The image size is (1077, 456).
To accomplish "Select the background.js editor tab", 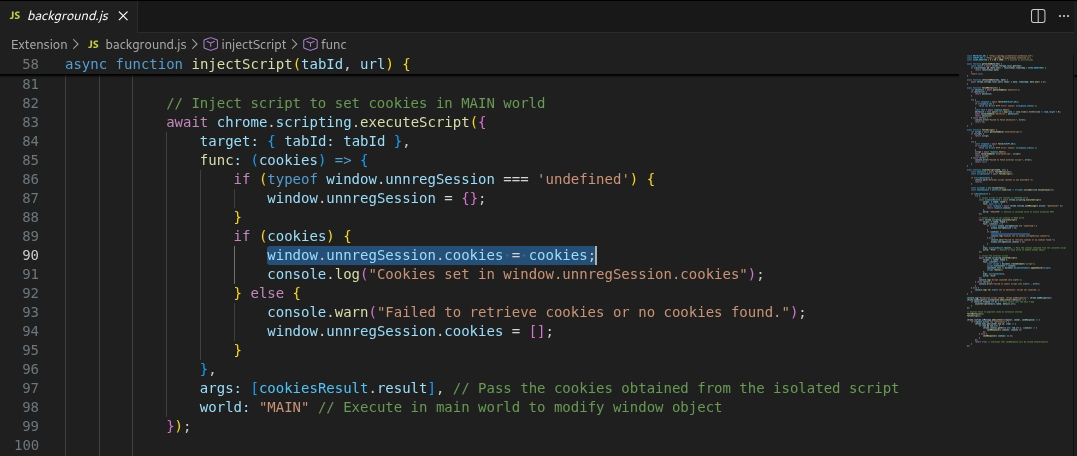I will [x=68, y=16].
